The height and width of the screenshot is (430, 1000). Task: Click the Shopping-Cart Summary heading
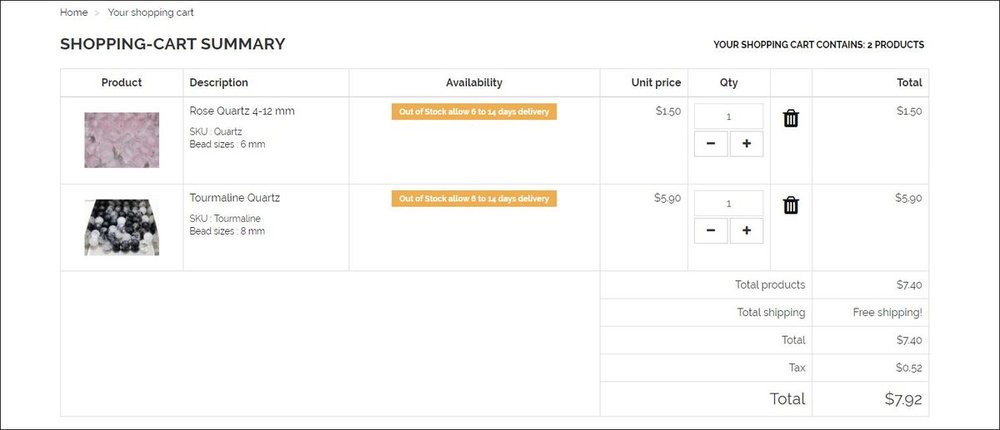click(173, 44)
